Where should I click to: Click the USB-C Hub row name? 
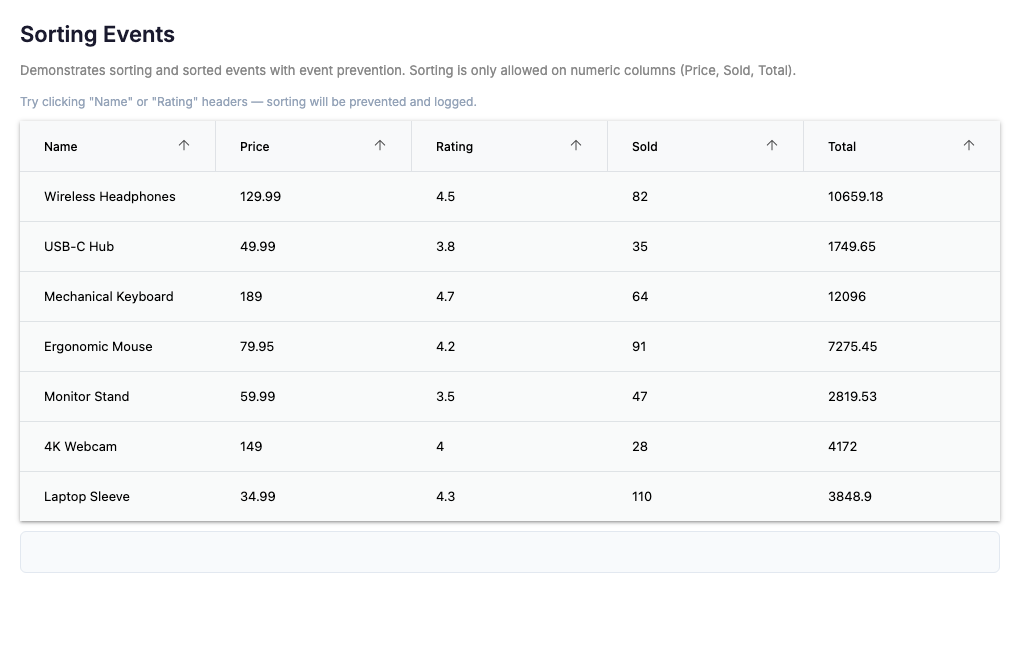[79, 247]
